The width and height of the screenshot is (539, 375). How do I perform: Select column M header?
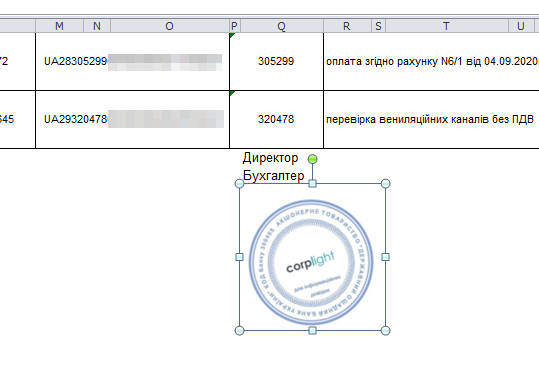click(x=59, y=26)
